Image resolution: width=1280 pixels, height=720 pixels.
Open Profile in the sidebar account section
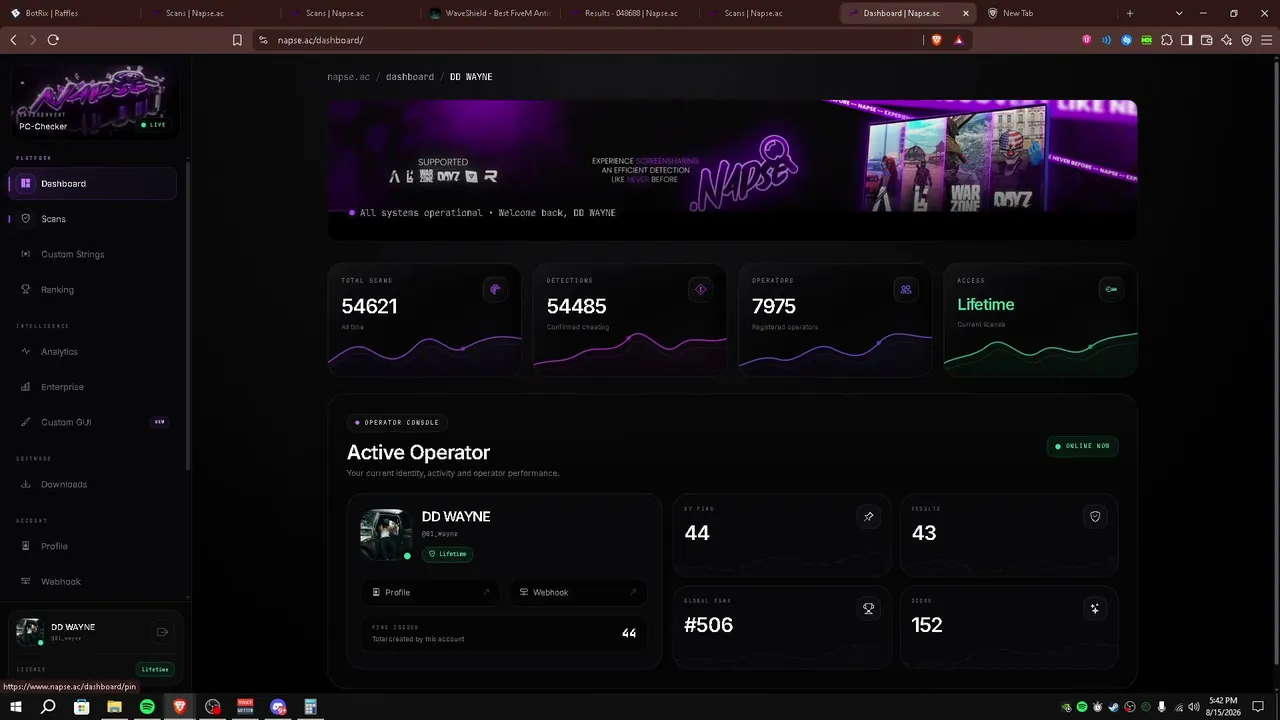click(92, 546)
